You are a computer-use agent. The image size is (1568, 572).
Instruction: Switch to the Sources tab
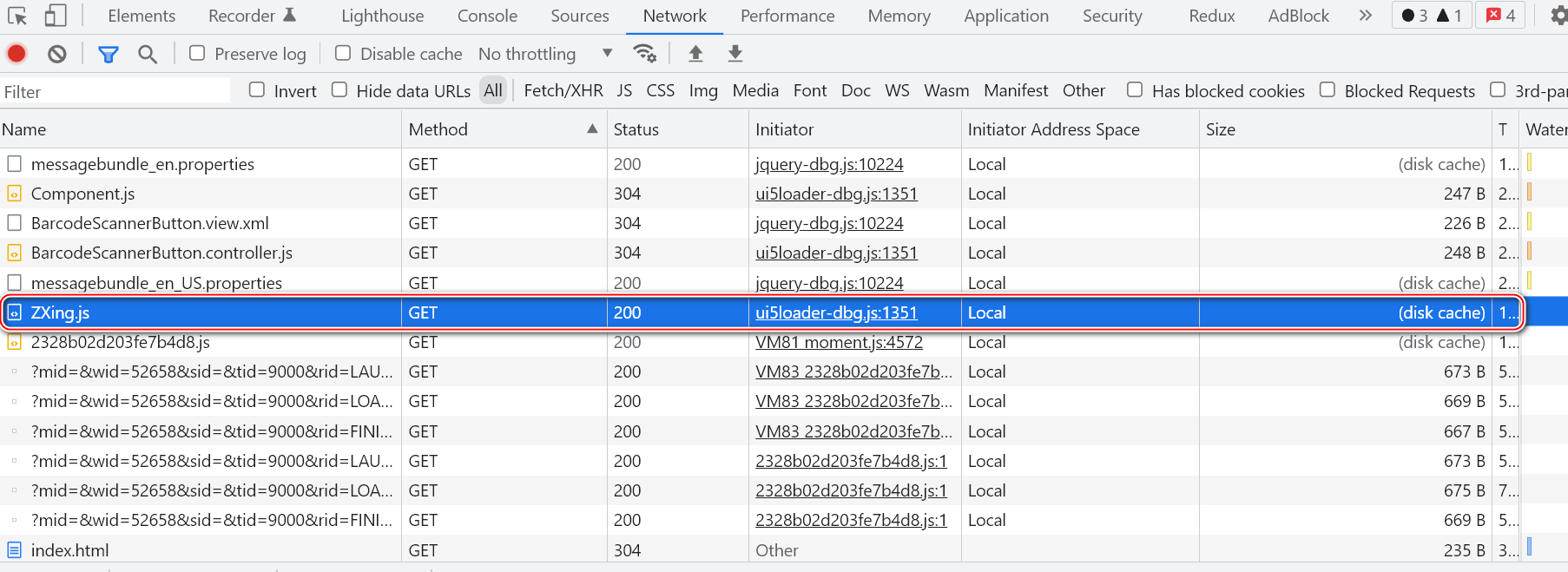click(580, 16)
